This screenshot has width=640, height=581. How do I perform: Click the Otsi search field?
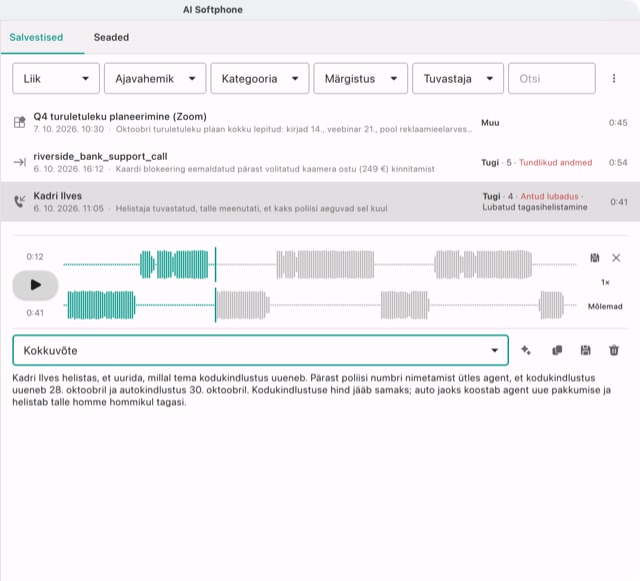[x=552, y=78]
